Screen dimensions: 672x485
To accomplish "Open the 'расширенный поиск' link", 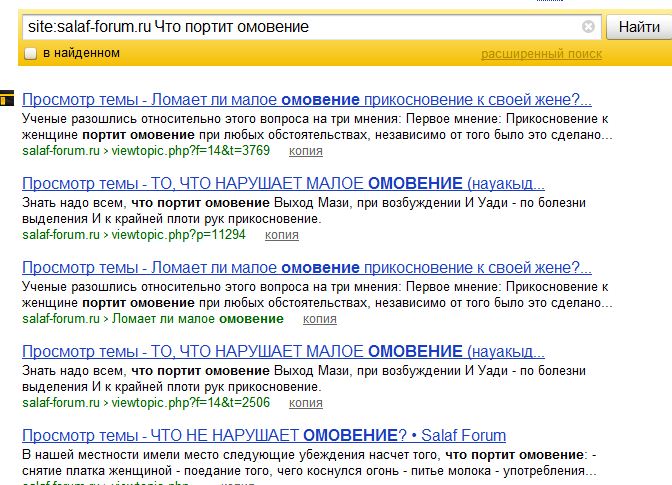I will click(541, 54).
